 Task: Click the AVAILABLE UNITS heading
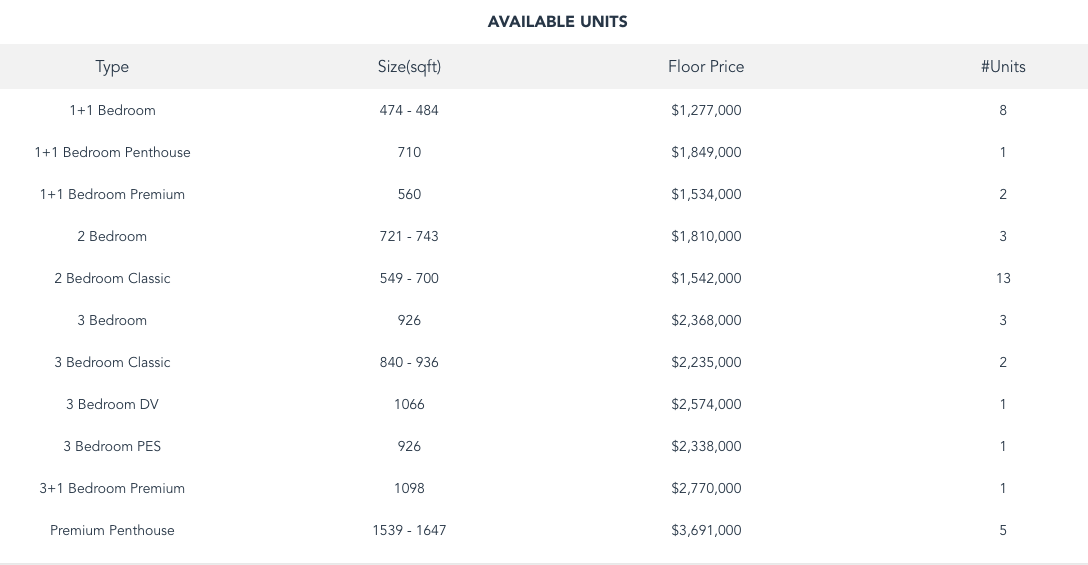pos(558,21)
